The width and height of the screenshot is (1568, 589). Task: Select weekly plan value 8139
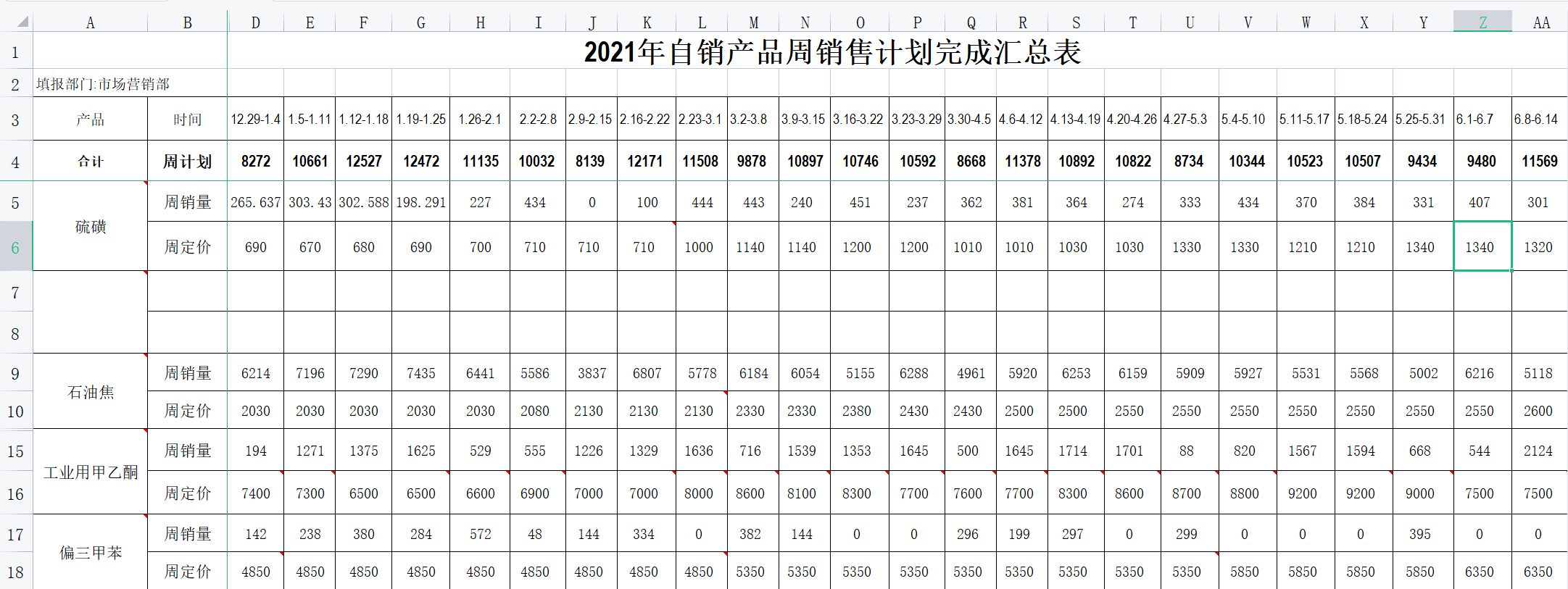pos(590,161)
